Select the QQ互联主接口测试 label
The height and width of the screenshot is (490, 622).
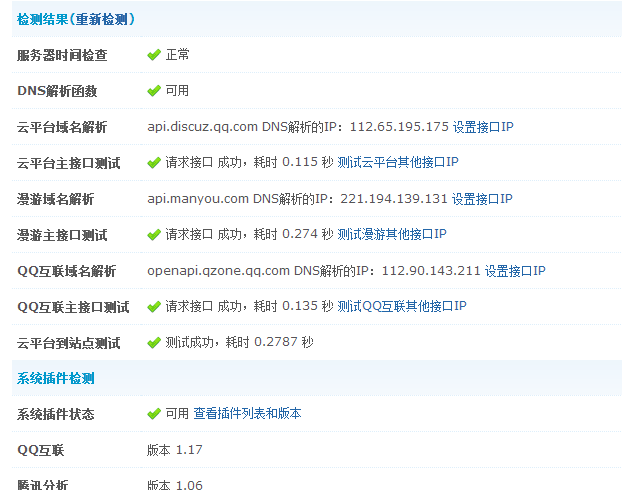pyautogui.click(x=73, y=307)
